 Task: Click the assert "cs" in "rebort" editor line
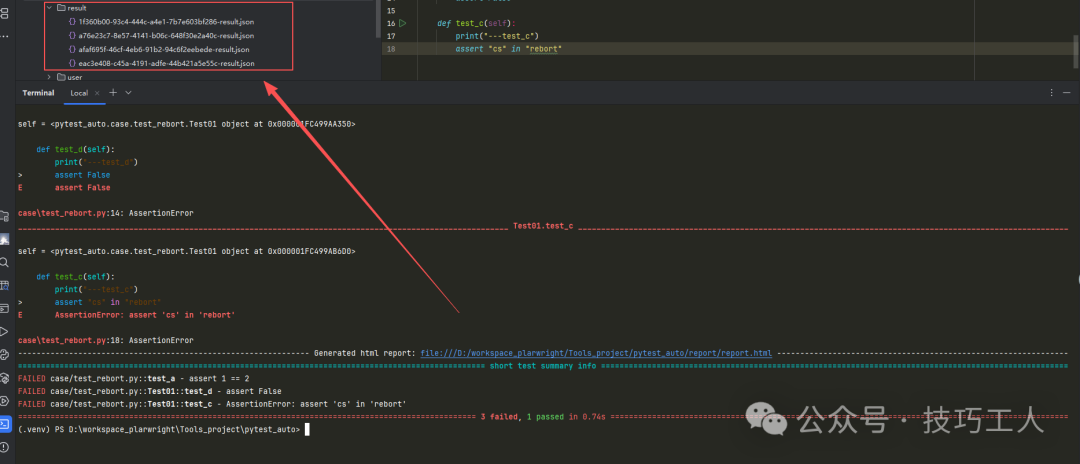(509, 49)
